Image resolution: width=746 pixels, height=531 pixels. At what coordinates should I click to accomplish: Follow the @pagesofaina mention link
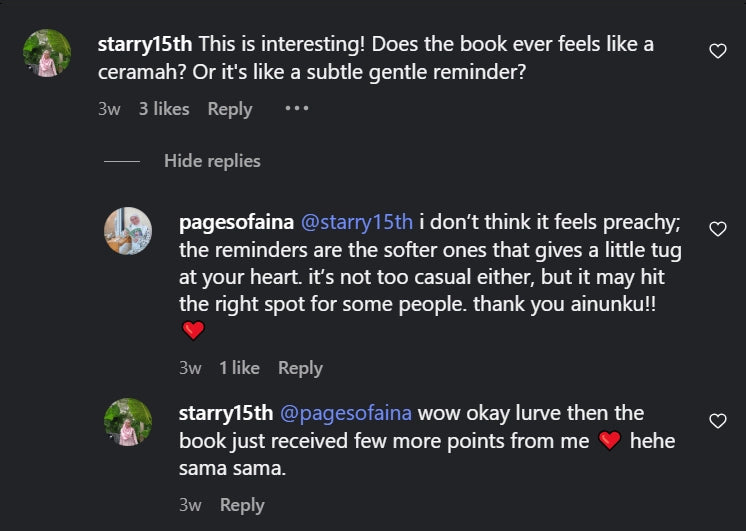click(x=346, y=413)
